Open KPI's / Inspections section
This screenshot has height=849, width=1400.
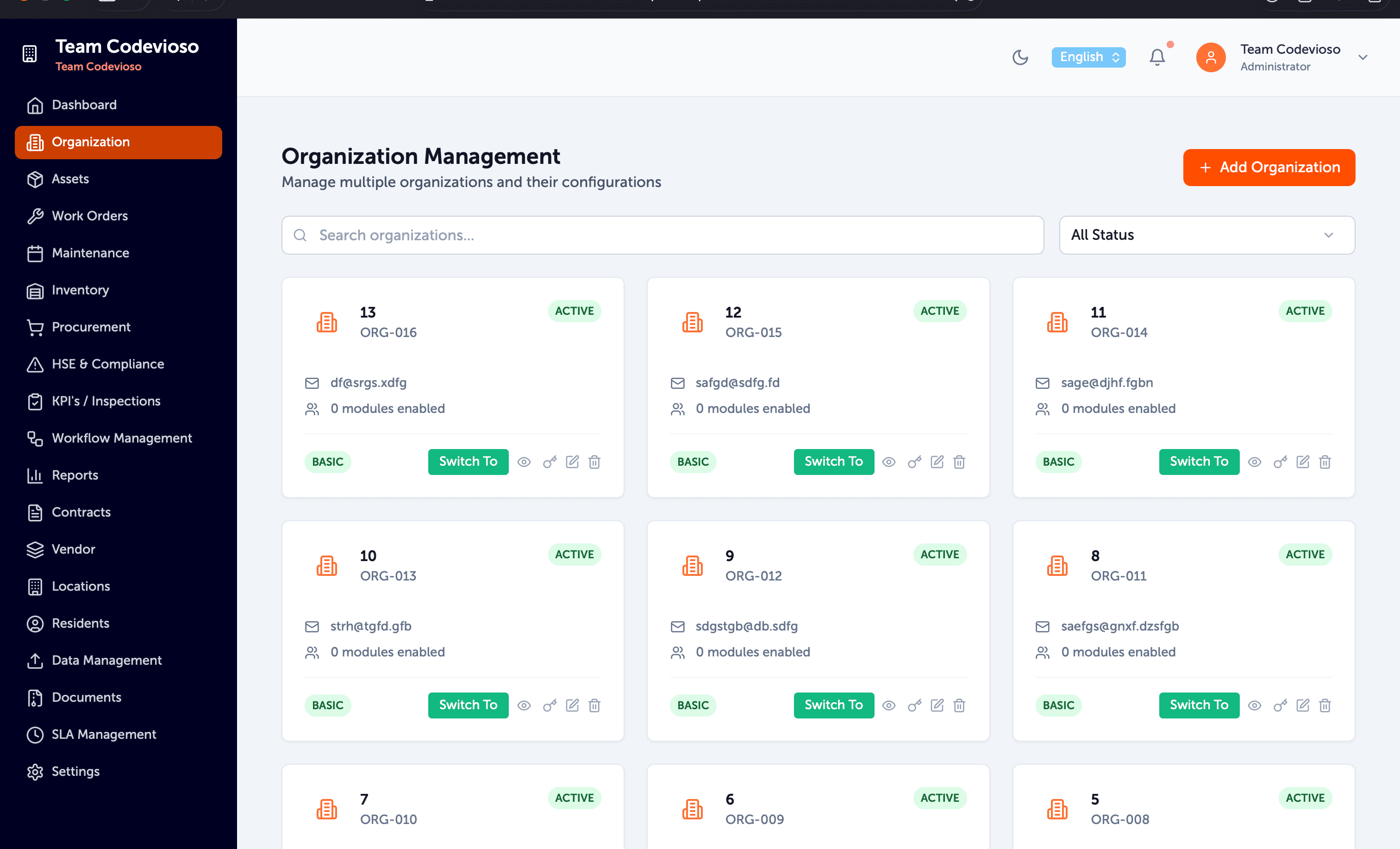[118, 401]
